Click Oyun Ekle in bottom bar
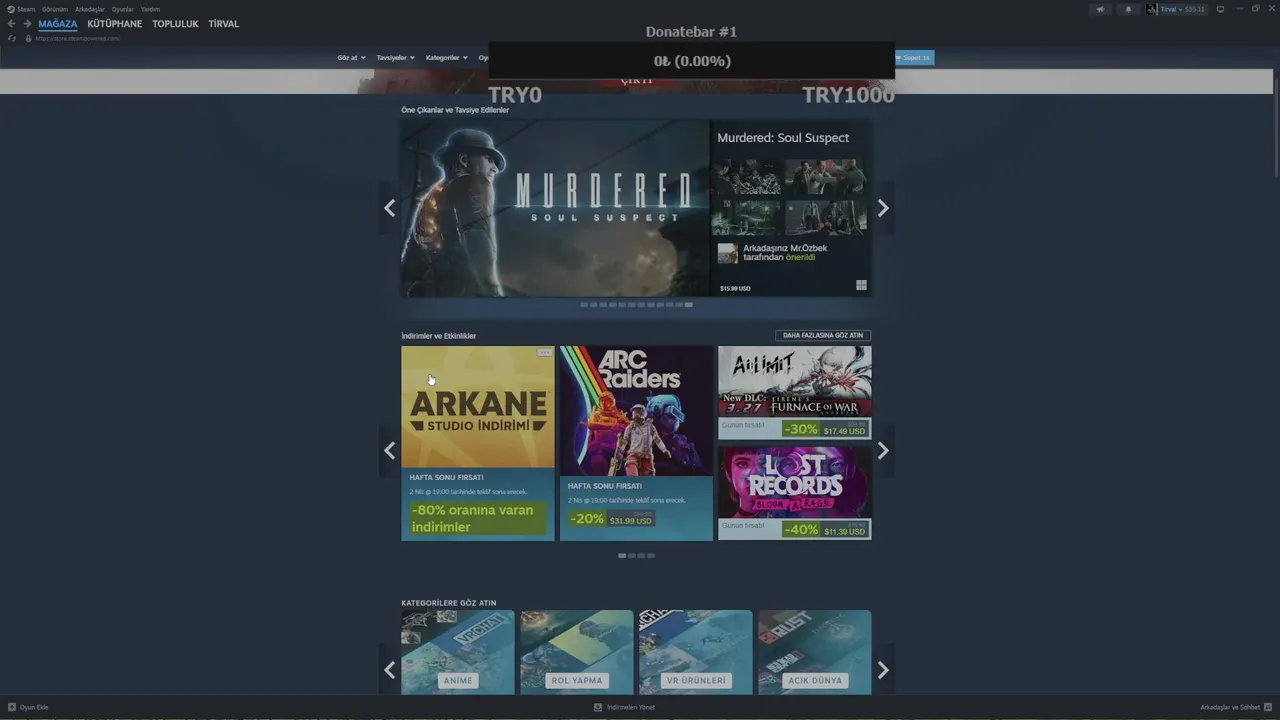 (28, 707)
